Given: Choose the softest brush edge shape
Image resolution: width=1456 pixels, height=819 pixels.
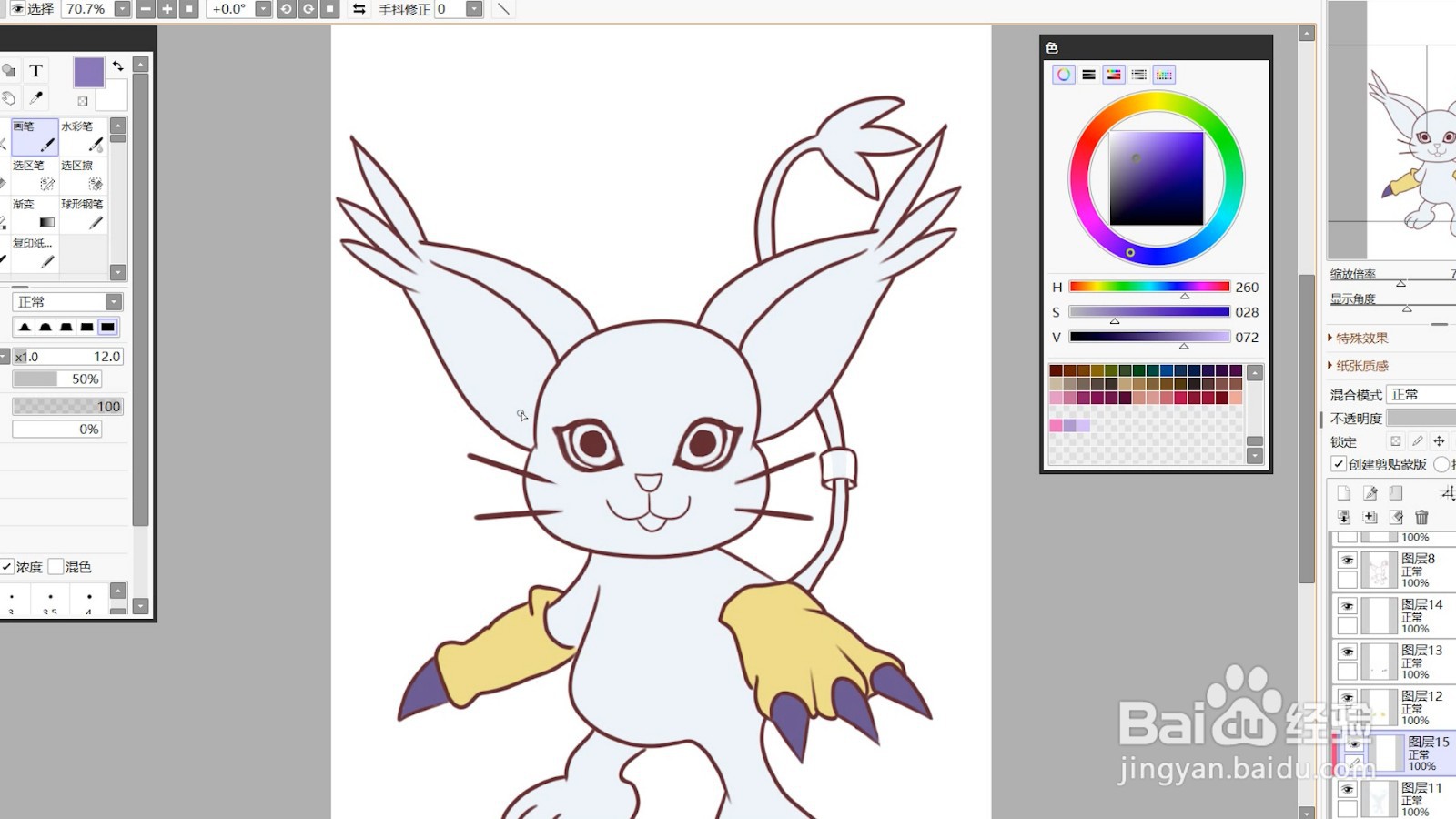Looking at the screenshot, I should pyautogui.click(x=25, y=327).
